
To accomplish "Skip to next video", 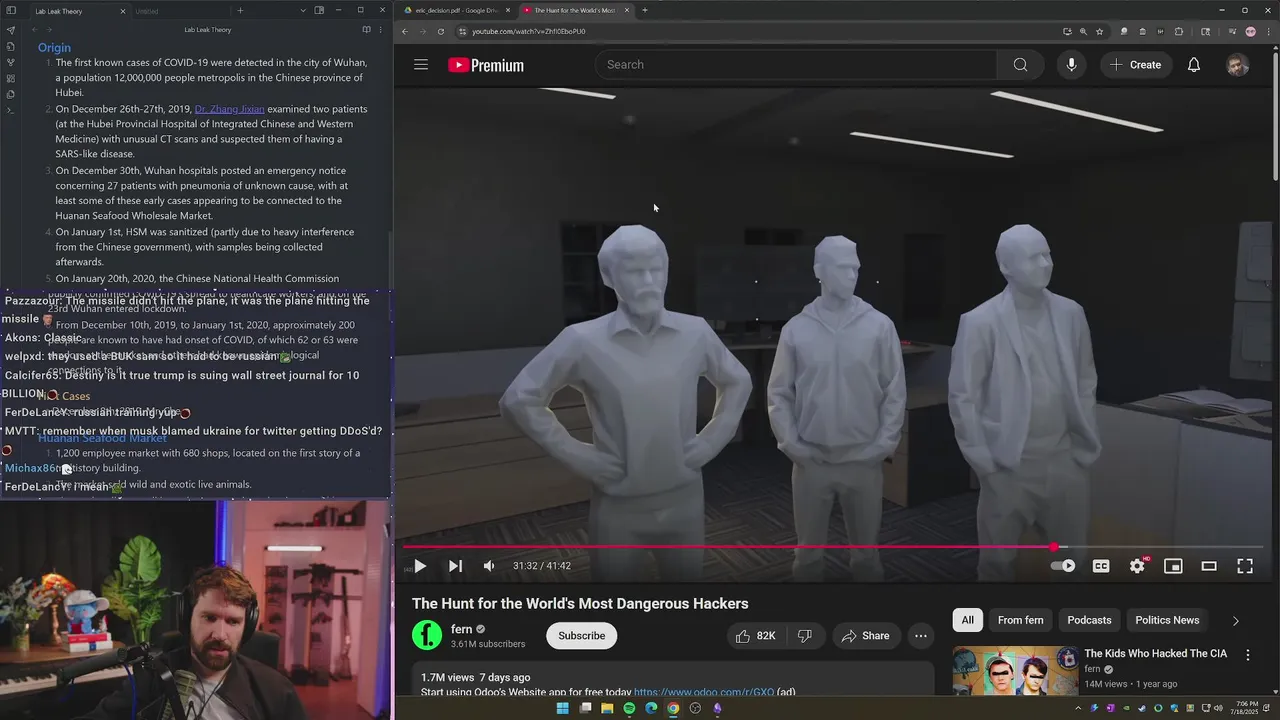I will (x=455, y=566).
